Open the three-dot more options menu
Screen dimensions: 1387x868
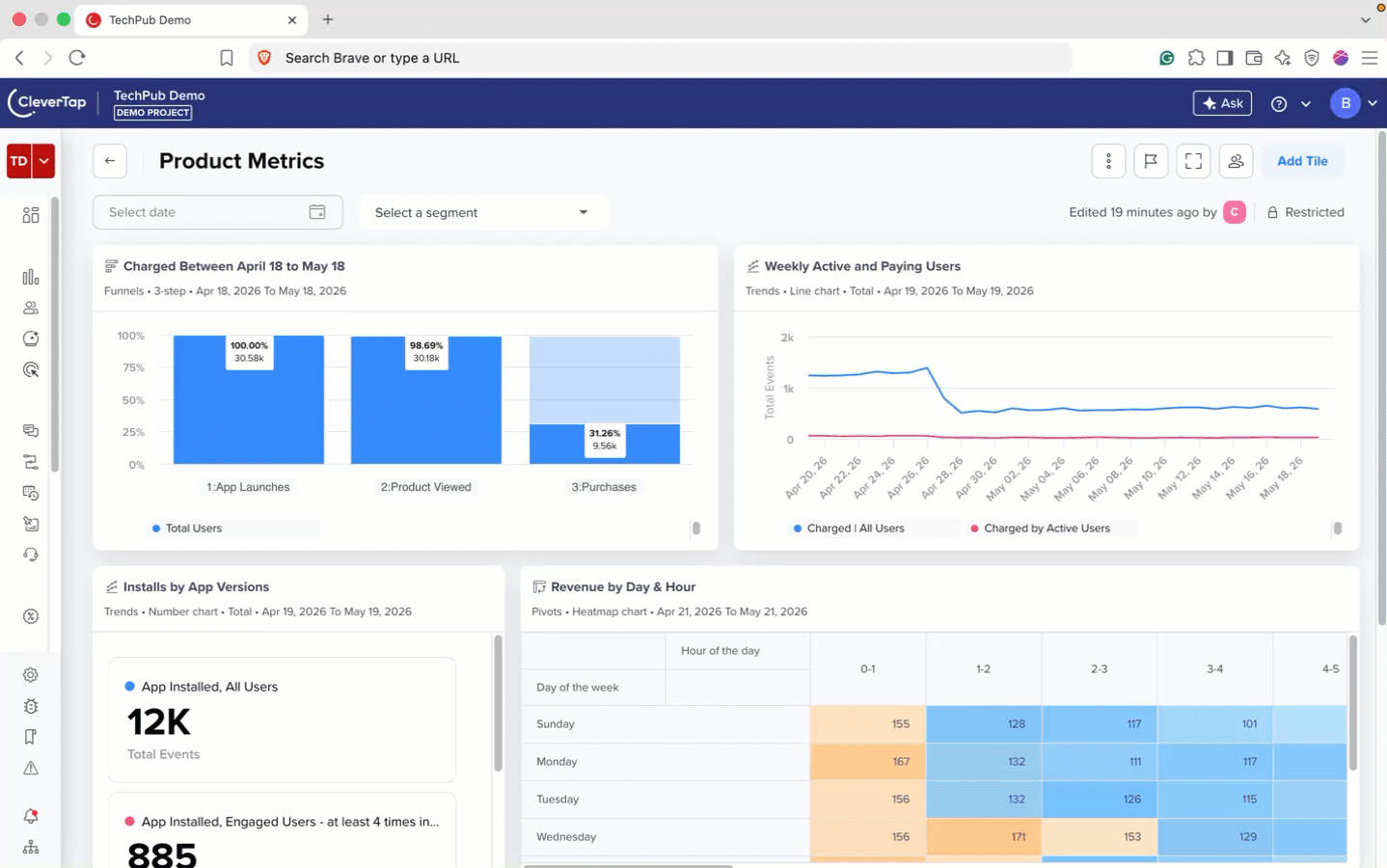click(1108, 161)
